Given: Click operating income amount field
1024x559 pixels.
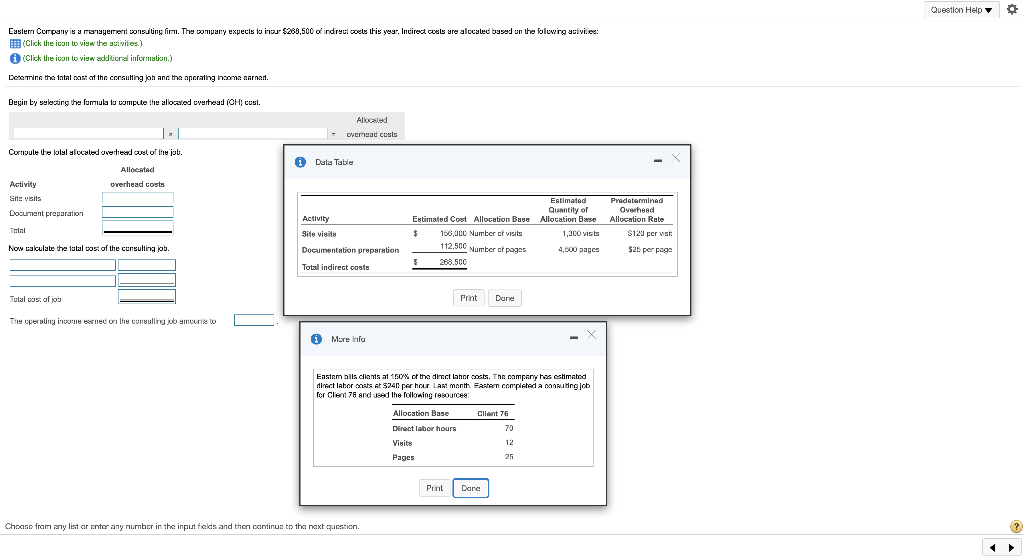Looking at the screenshot, I should (254, 320).
